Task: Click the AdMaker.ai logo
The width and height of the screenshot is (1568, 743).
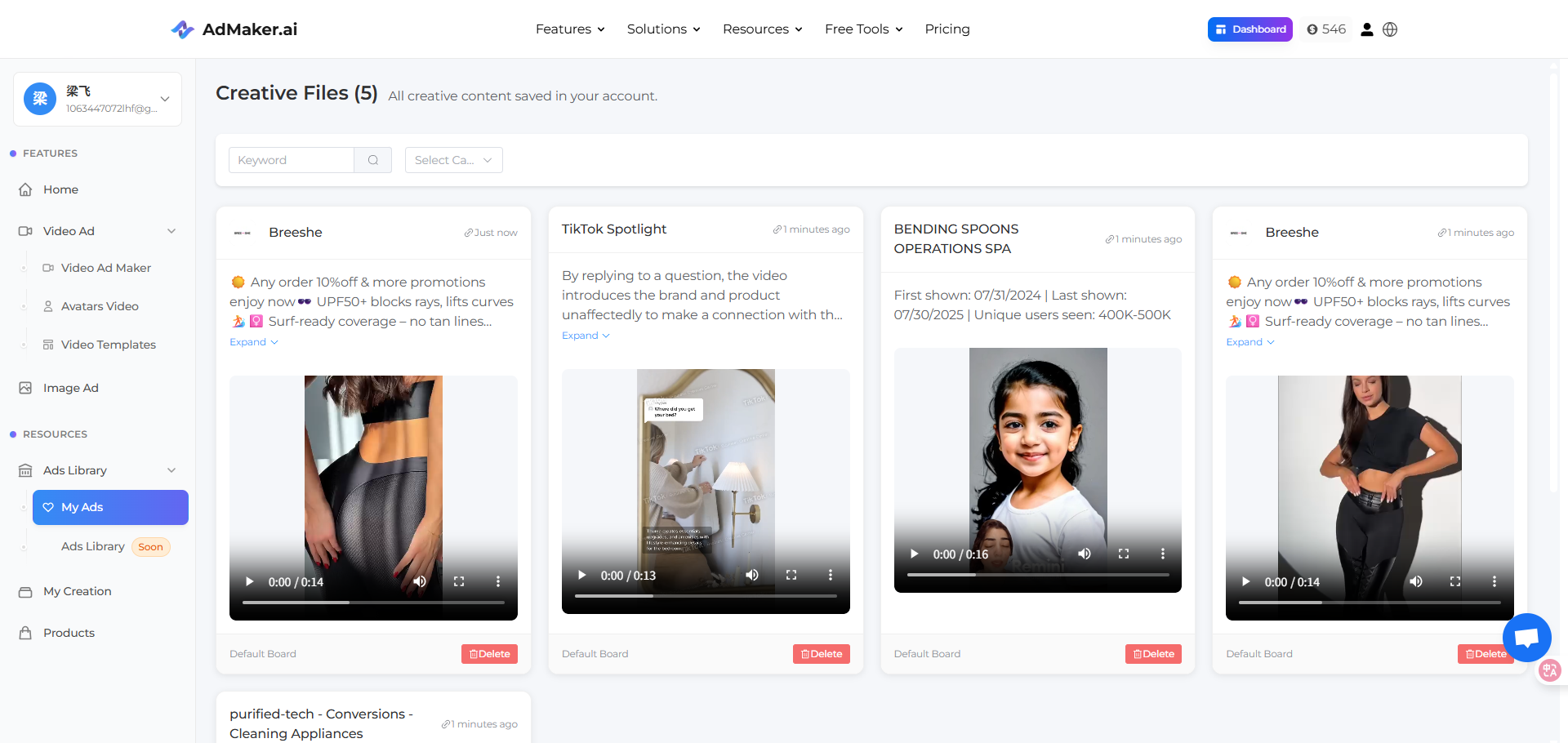Action: coord(234,29)
